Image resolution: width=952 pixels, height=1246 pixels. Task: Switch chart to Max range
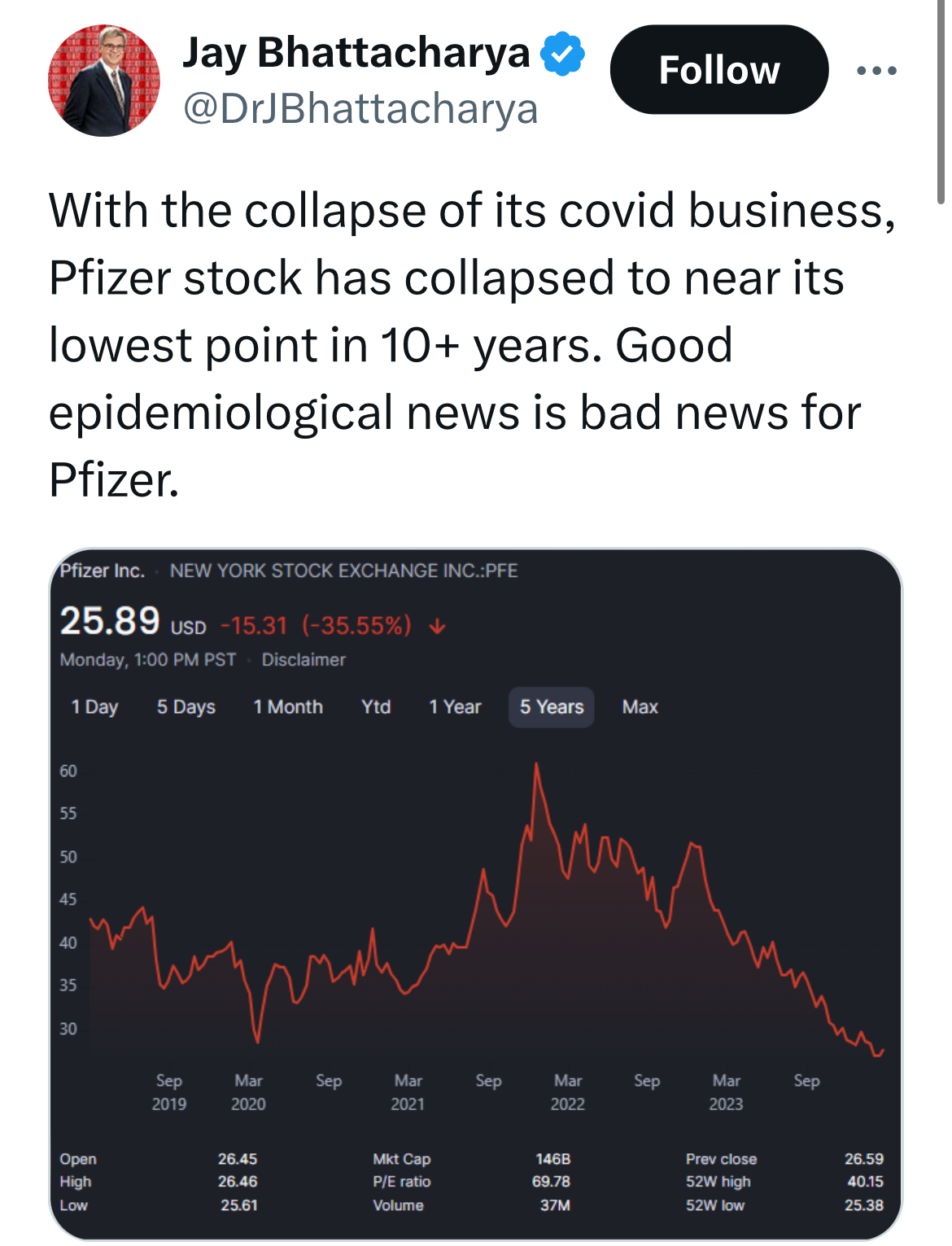click(x=640, y=707)
